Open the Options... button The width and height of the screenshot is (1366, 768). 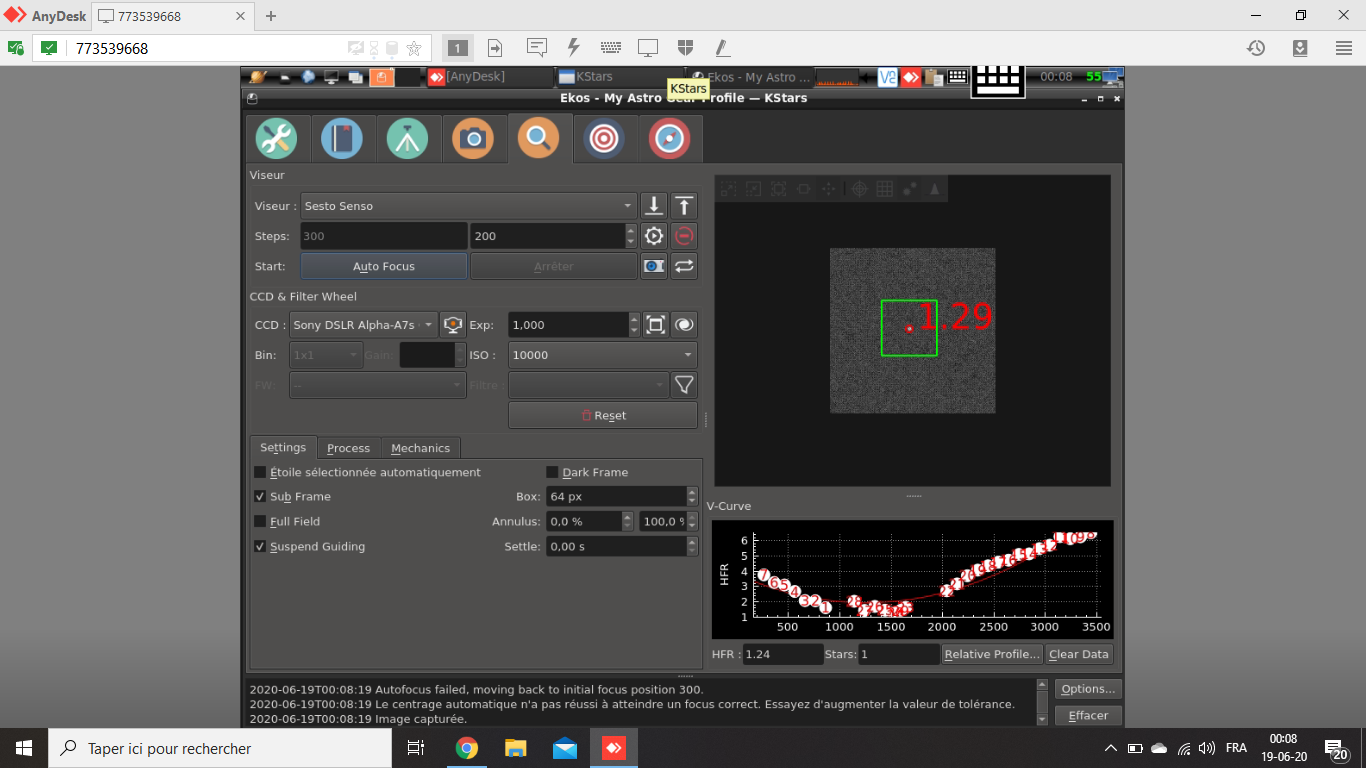tap(1088, 689)
